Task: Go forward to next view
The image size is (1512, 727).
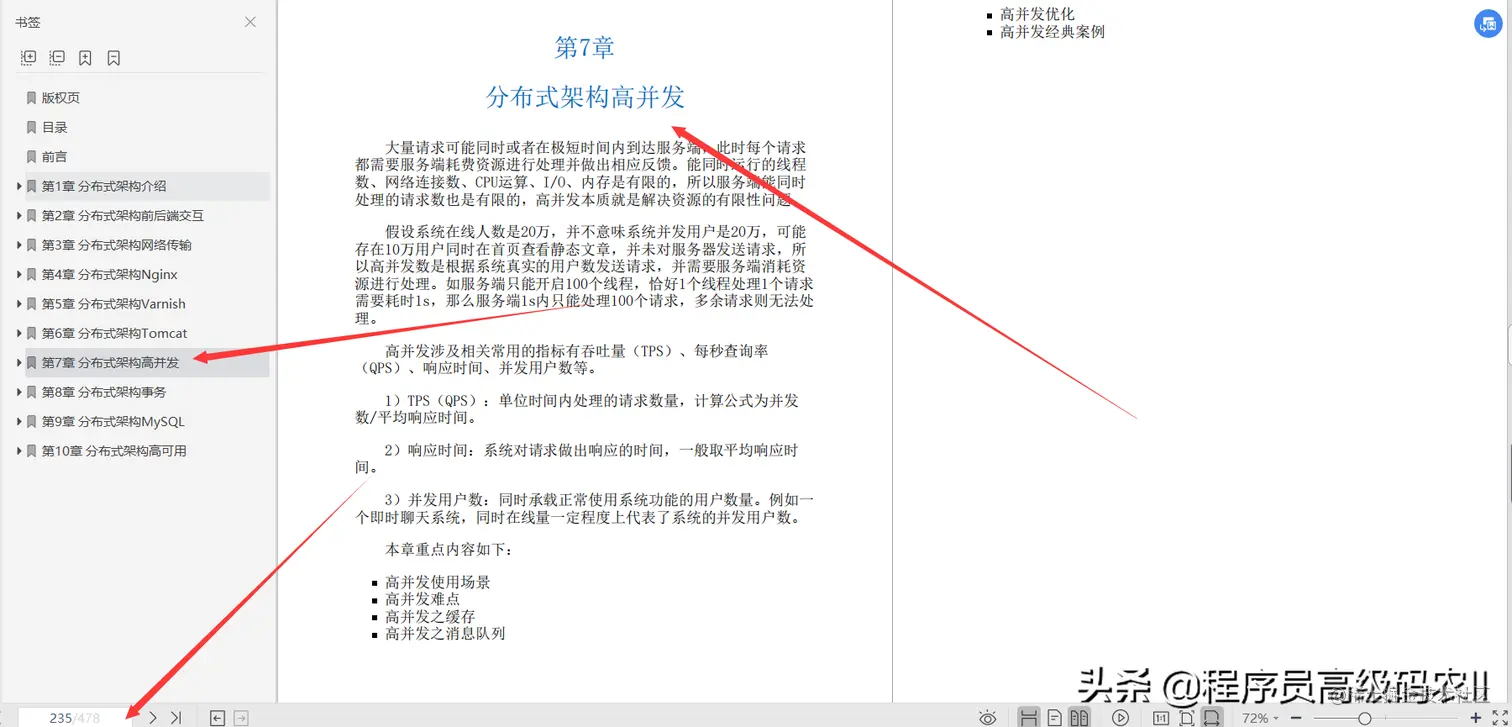Action: coord(240,717)
